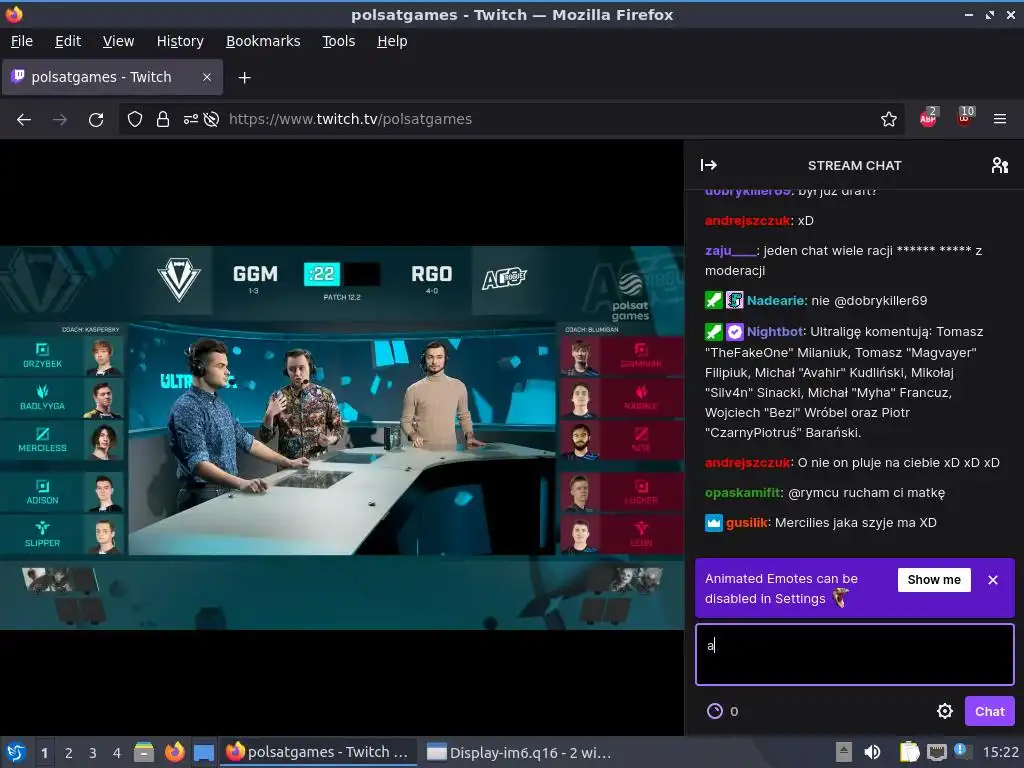Show desktop via taskbar icon
Viewport: 1024px width, 768px height.
(204, 752)
